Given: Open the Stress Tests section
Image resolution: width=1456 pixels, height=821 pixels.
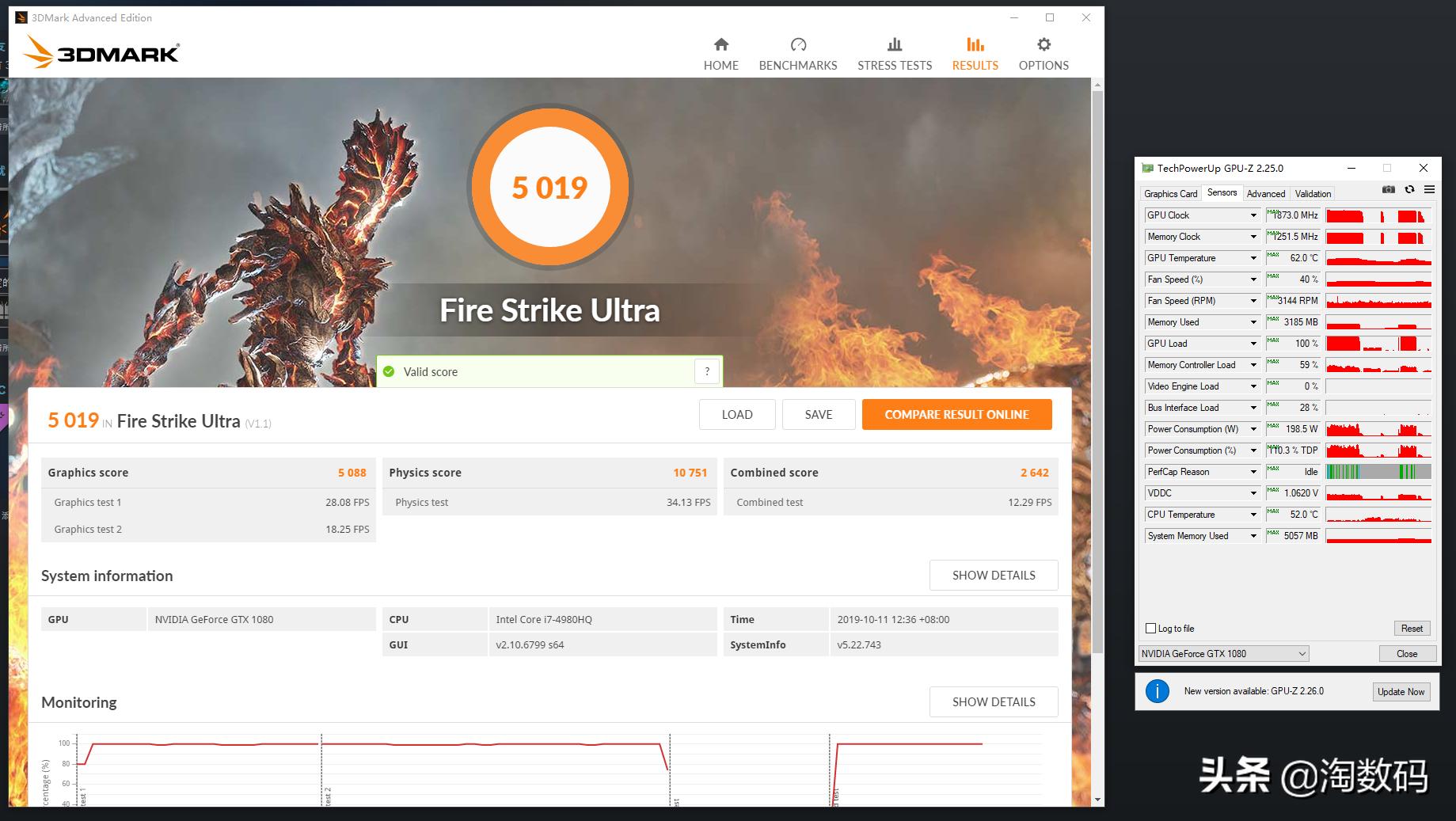Looking at the screenshot, I should 894,51.
